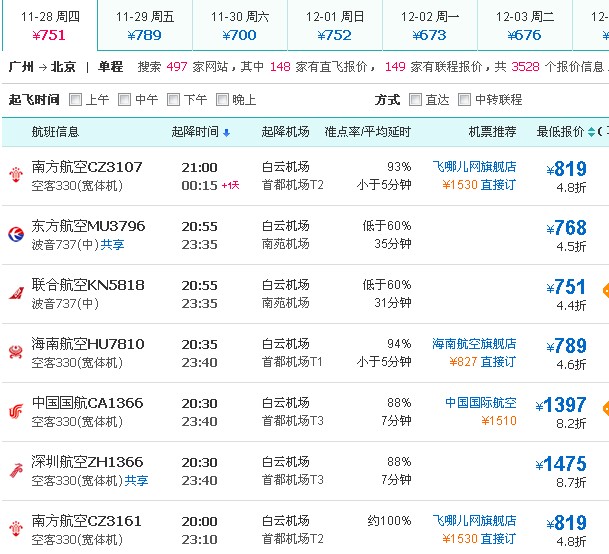Open the 中国国际航空 link
The width and height of the screenshot is (609, 554).
[x=481, y=402]
